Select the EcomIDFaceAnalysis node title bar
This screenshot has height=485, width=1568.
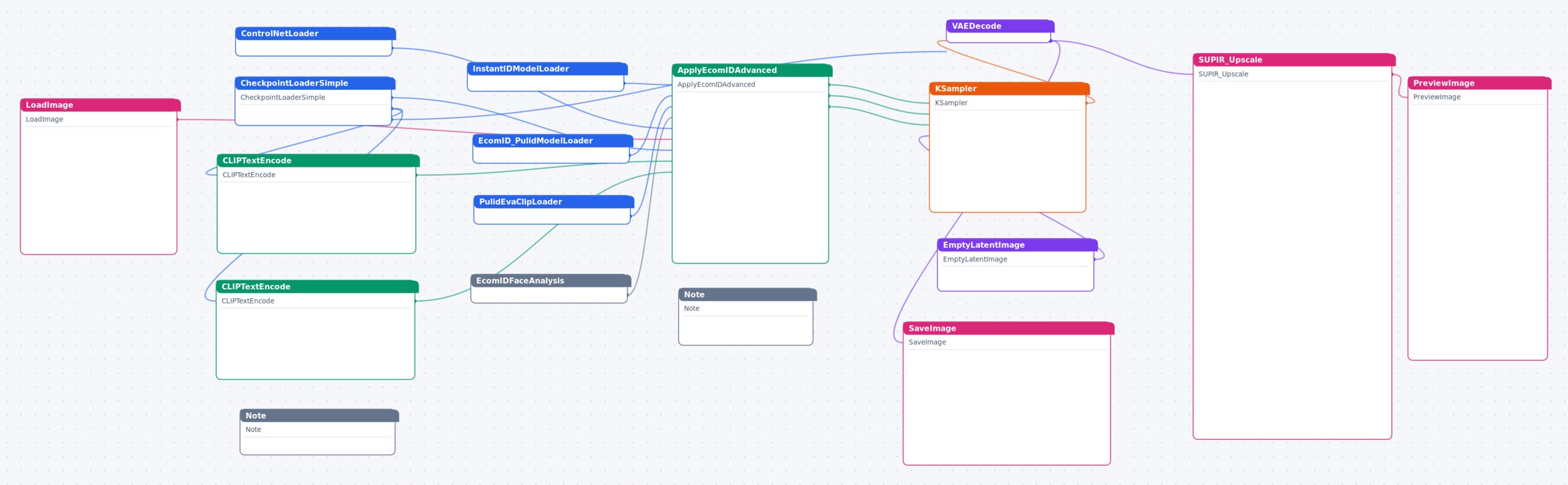point(551,281)
